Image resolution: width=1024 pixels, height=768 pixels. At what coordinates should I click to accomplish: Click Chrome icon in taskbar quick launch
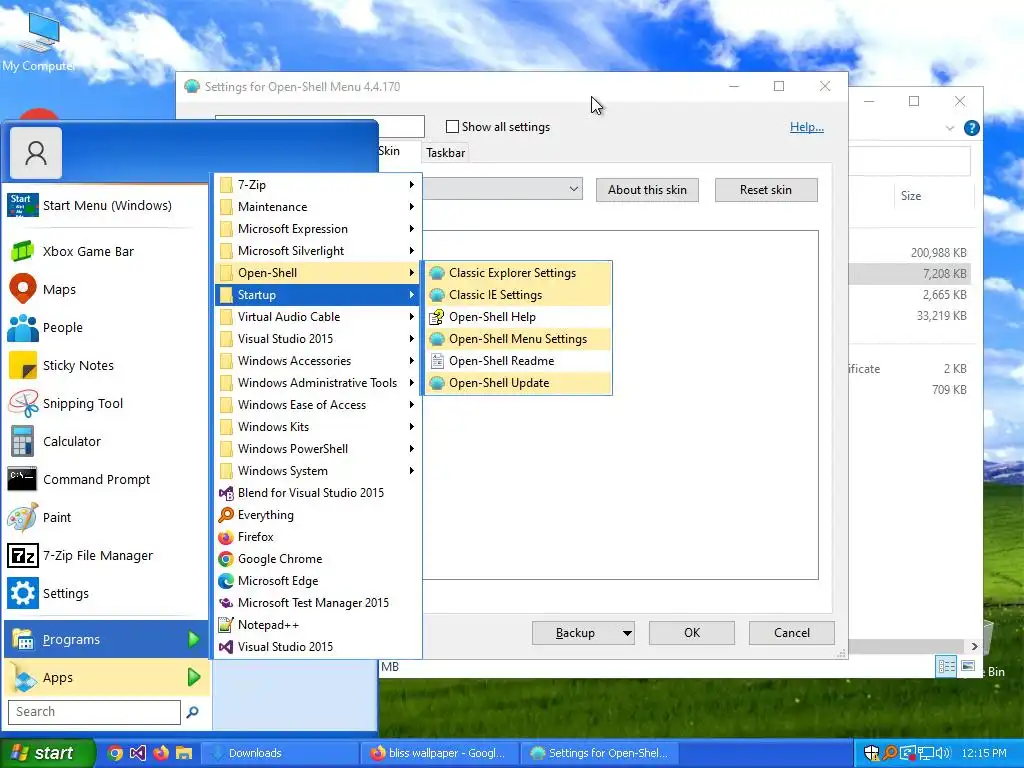point(115,753)
